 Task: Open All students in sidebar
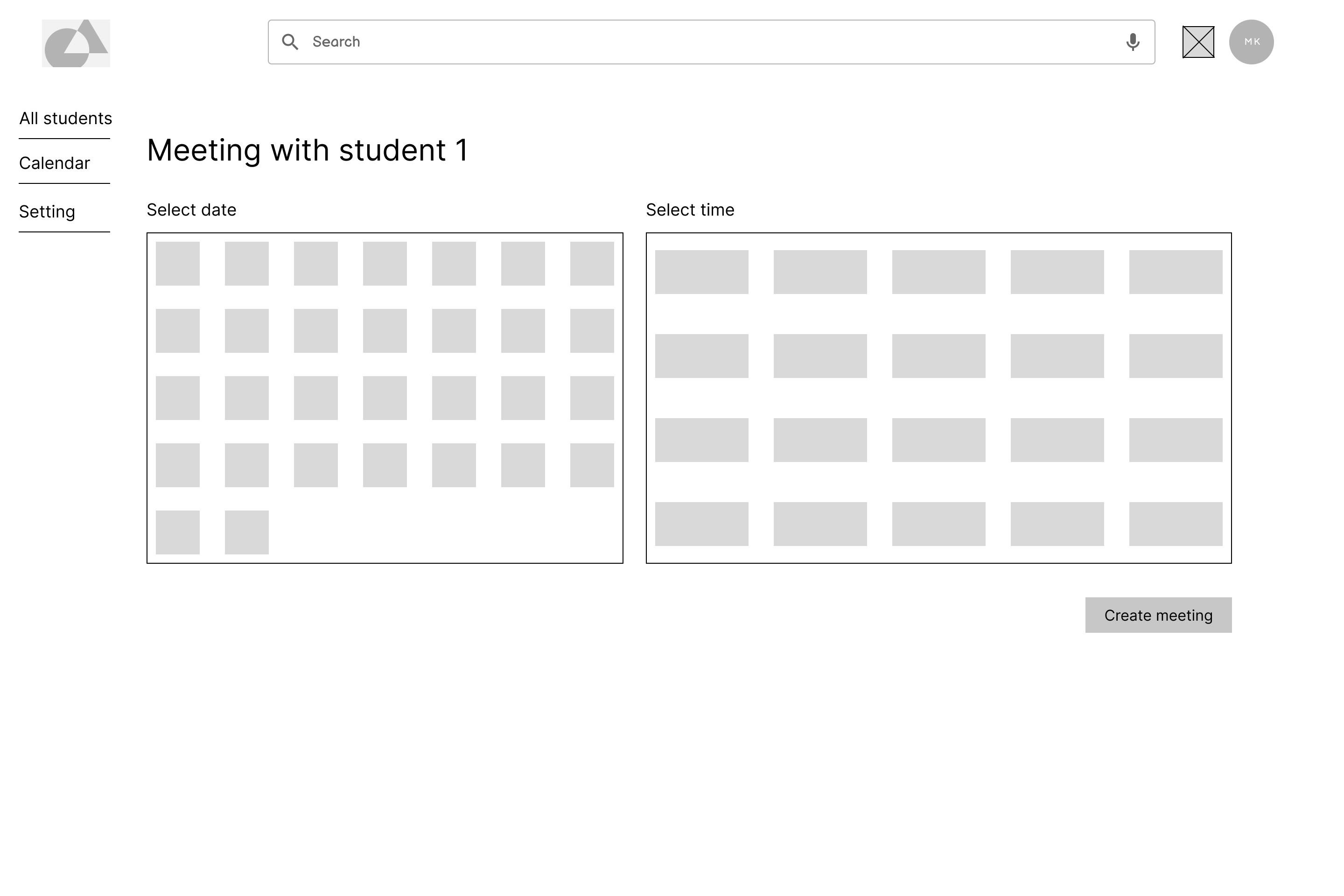[x=65, y=118]
